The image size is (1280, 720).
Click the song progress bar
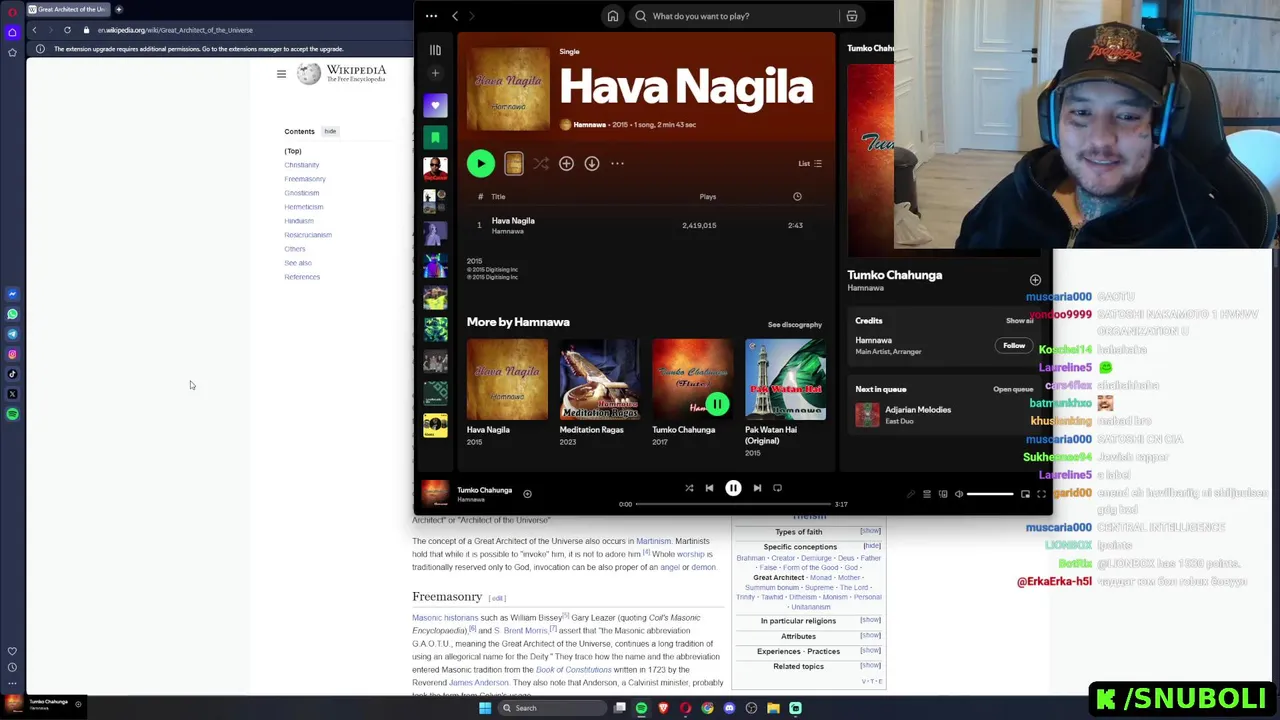click(x=733, y=504)
